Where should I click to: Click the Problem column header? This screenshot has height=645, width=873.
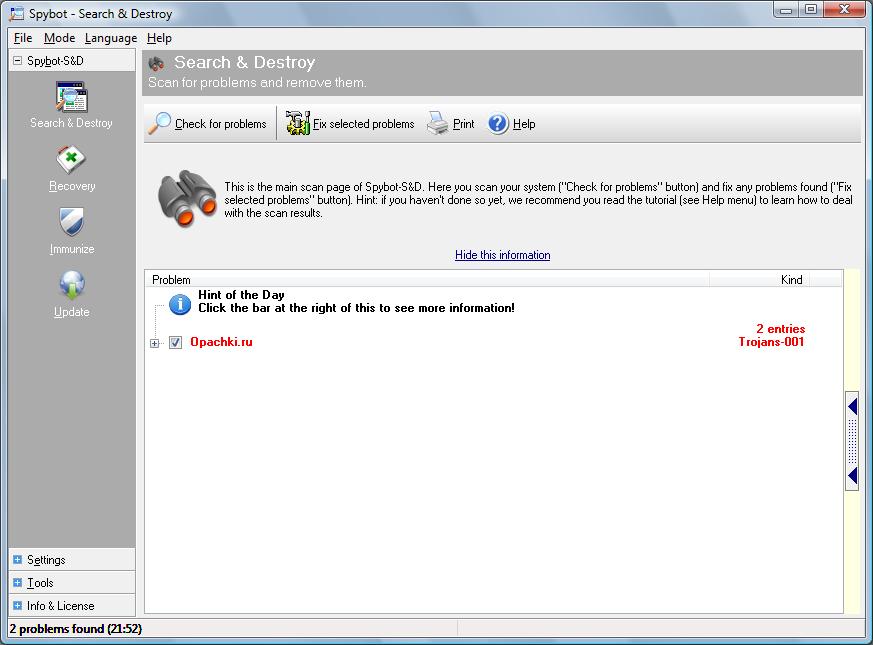(x=427, y=280)
